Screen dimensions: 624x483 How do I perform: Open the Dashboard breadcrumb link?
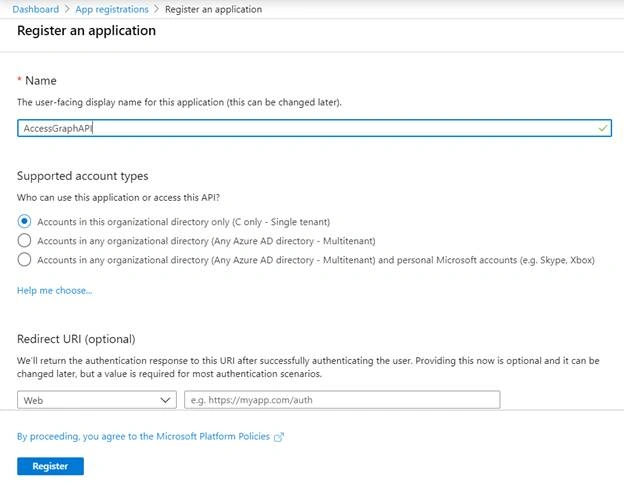(x=35, y=9)
